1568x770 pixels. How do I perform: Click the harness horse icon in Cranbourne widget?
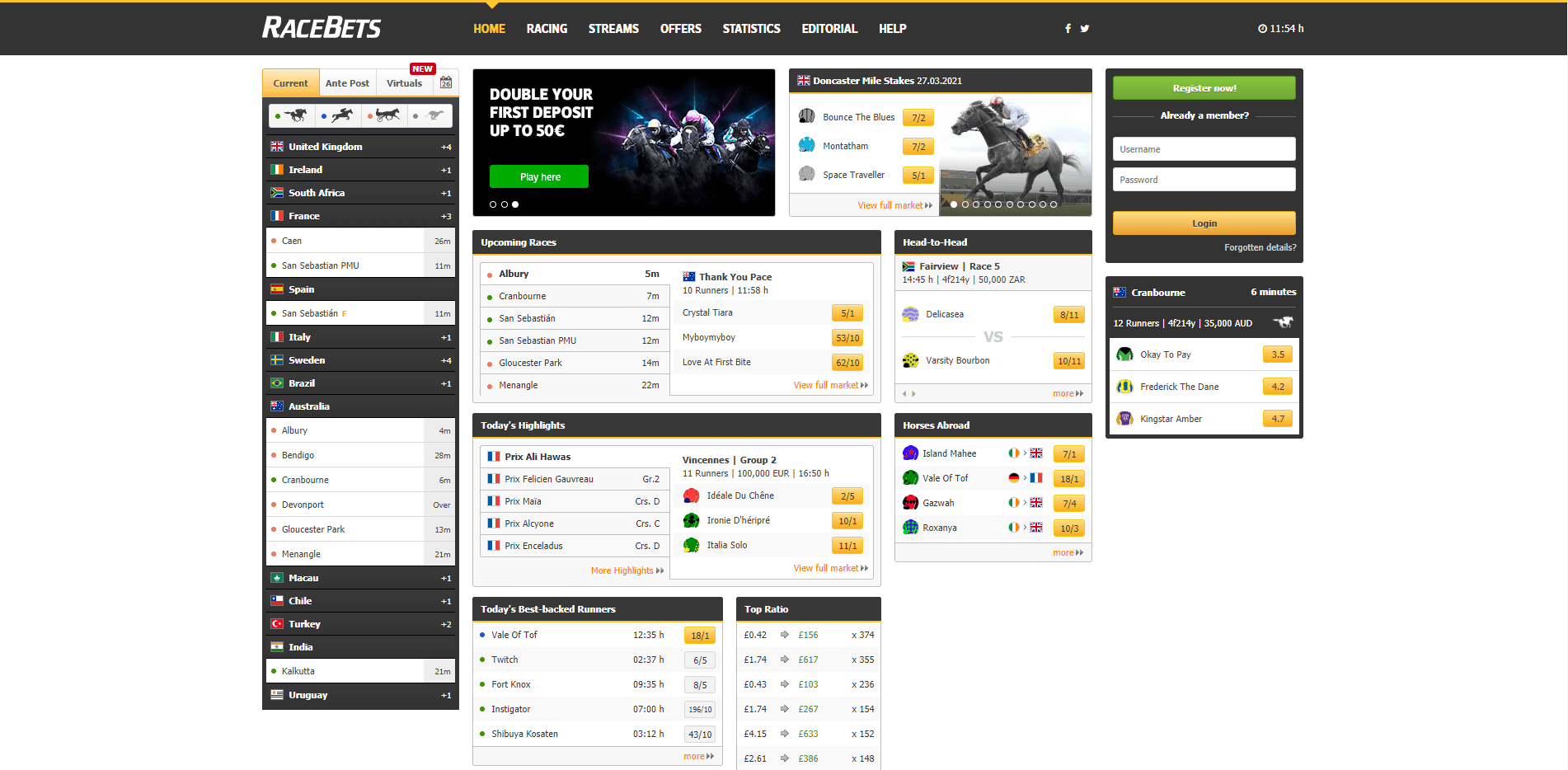(1283, 322)
